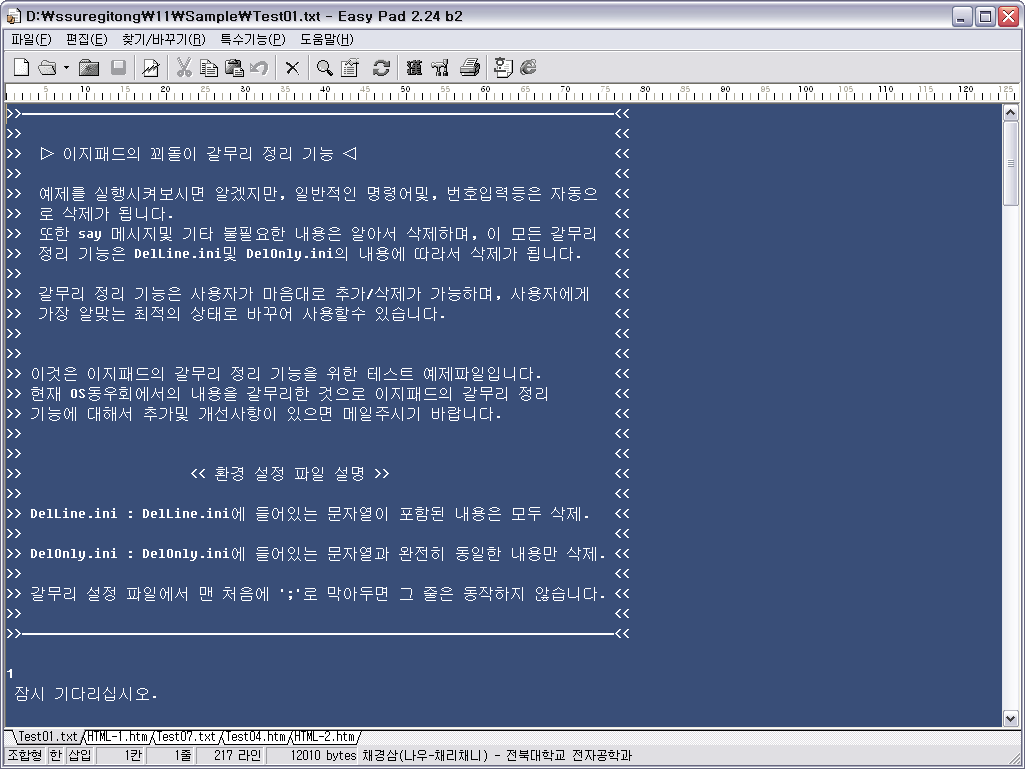Click the heading line '이지패드의 꾀돌이 갈무리 정리 기능'

tap(198, 154)
